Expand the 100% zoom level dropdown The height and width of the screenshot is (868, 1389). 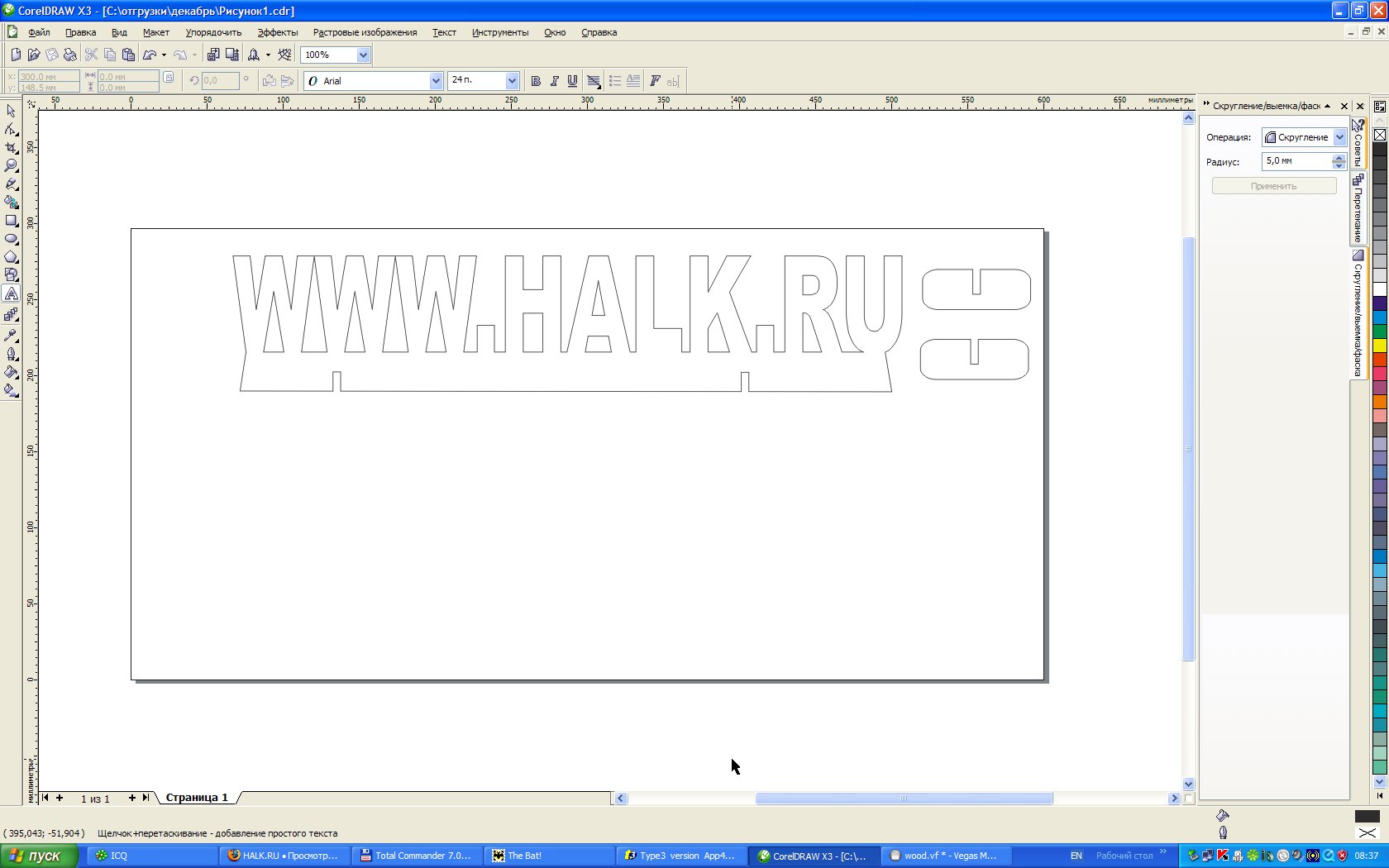coord(363,55)
